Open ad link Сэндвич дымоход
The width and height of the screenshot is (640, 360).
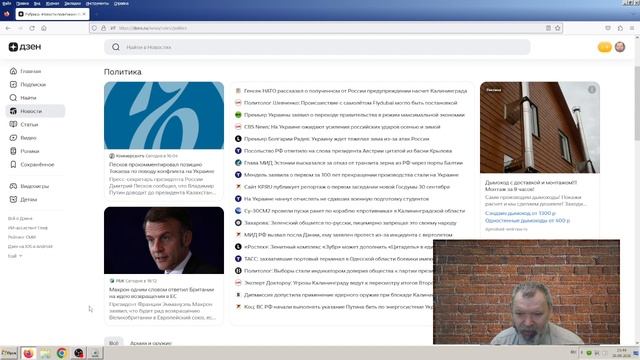pyautogui.click(x=520, y=213)
